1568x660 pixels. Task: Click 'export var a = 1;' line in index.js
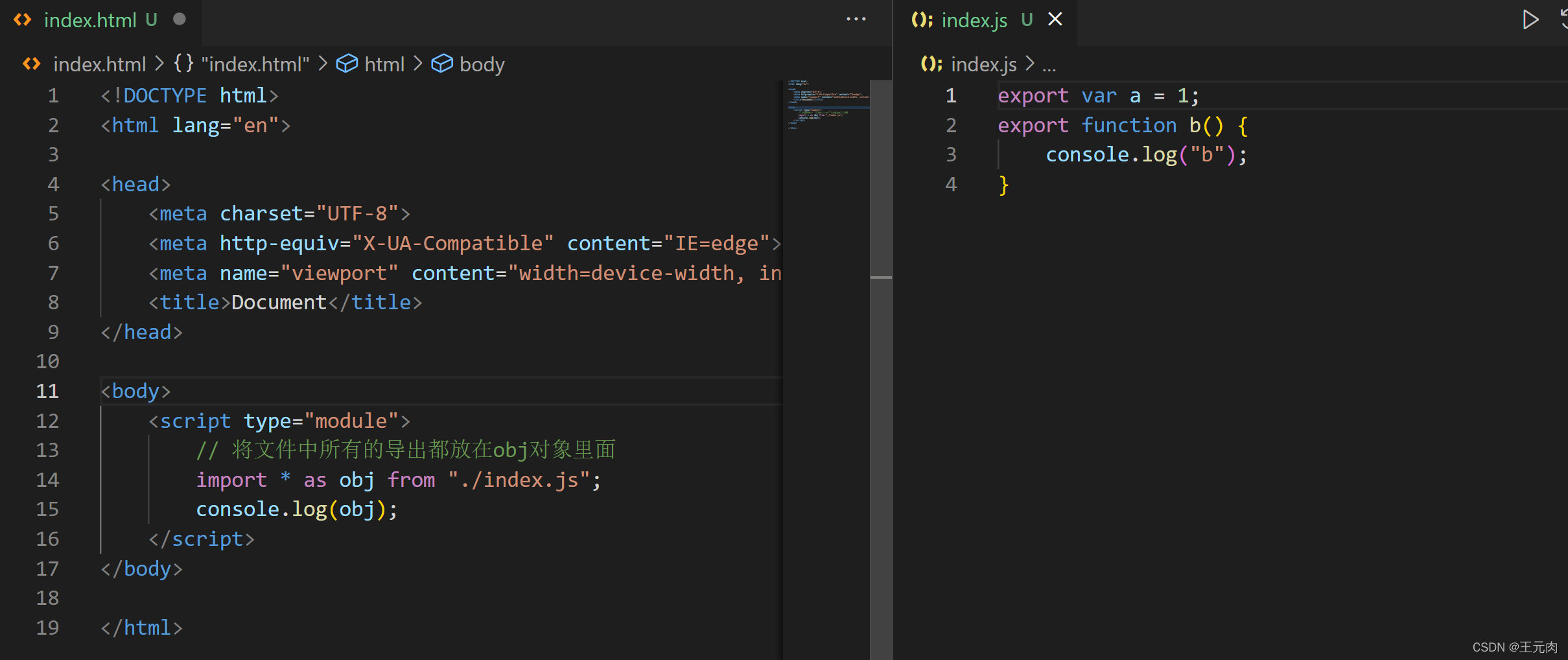click(1099, 95)
